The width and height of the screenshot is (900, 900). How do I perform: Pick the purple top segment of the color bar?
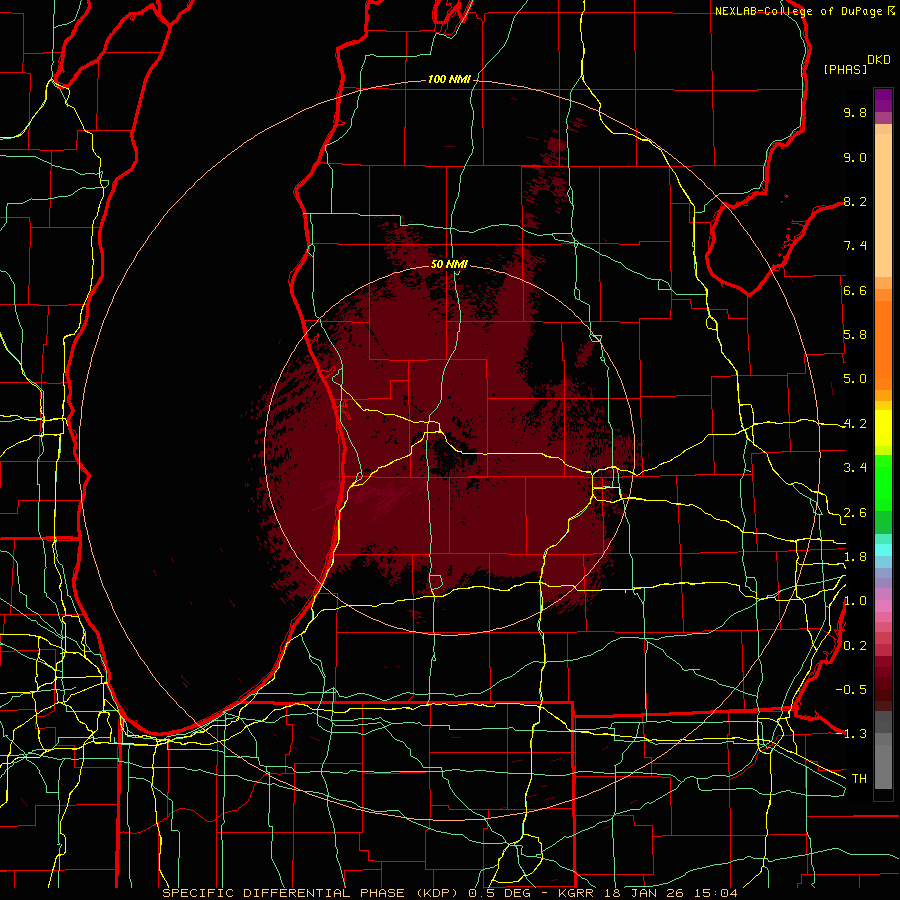(883, 100)
